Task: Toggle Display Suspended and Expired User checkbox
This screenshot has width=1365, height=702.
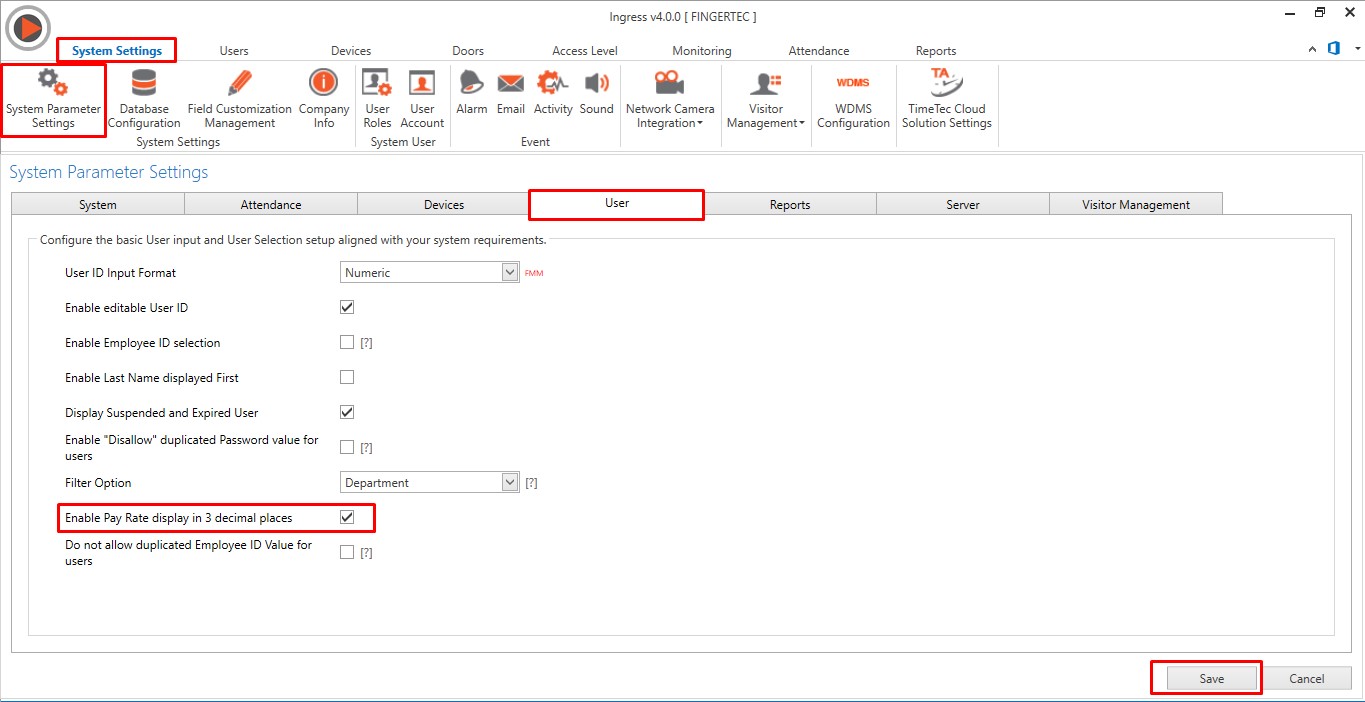Action: (x=347, y=412)
